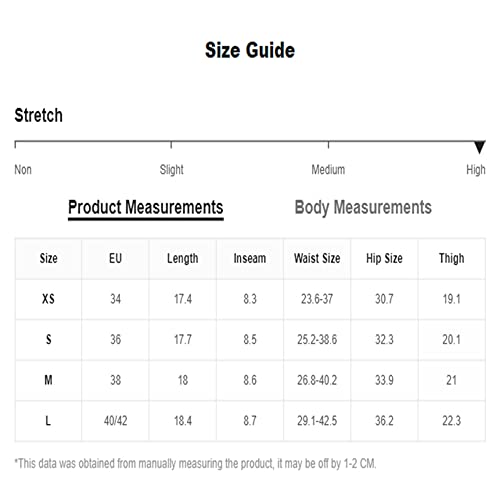Click the Size column header
The height and width of the screenshot is (500, 500).
(x=49, y=258)
